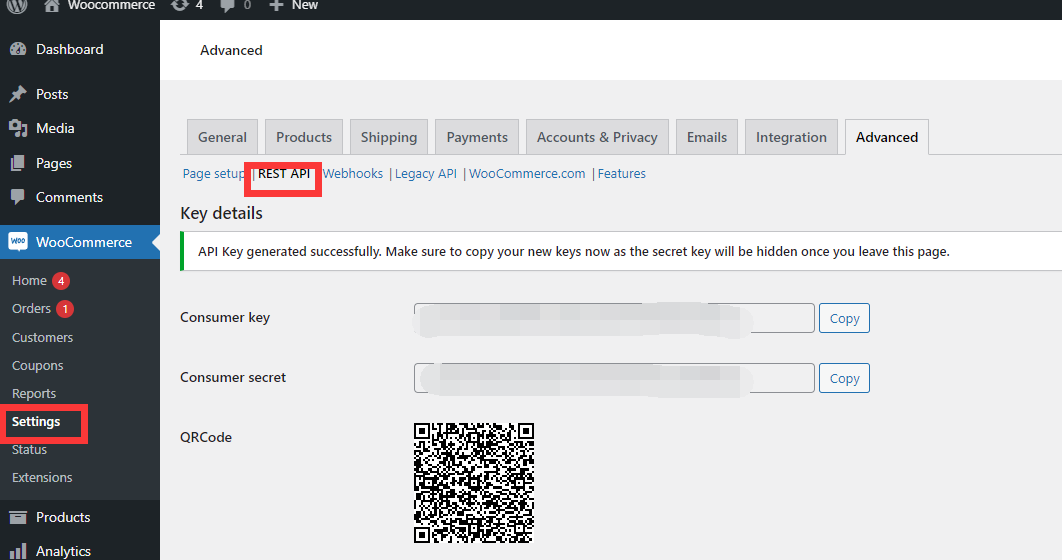
Task: Switch to the Payments settings tab
Action: click(x=477, y=137)
